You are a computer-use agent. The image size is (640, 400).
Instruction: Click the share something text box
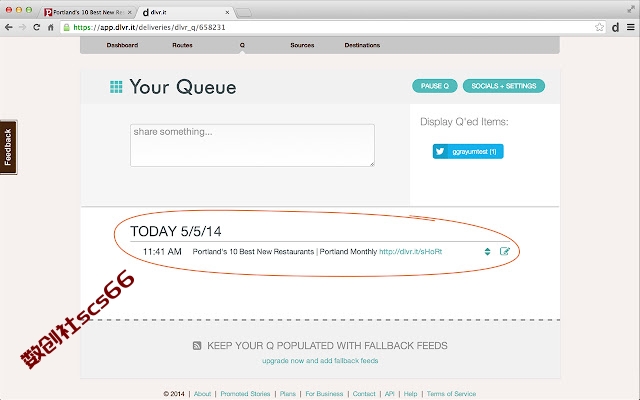click(252, 145)
